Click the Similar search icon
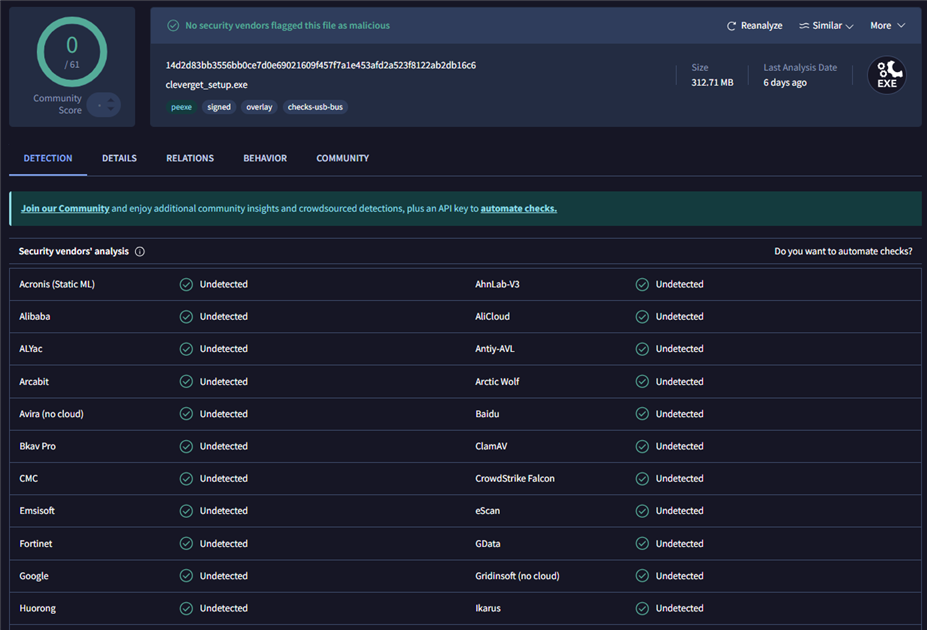This screenshot has height=630, width=927. tap(804, 26)
